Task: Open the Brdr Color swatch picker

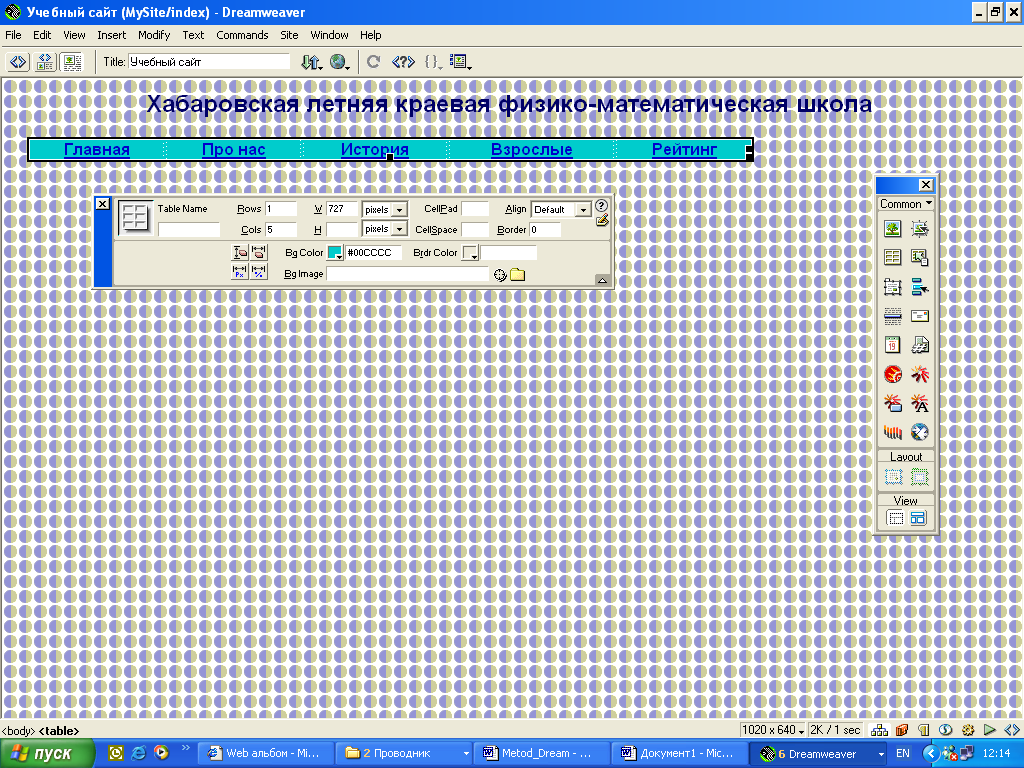Action: click(470, 253)
